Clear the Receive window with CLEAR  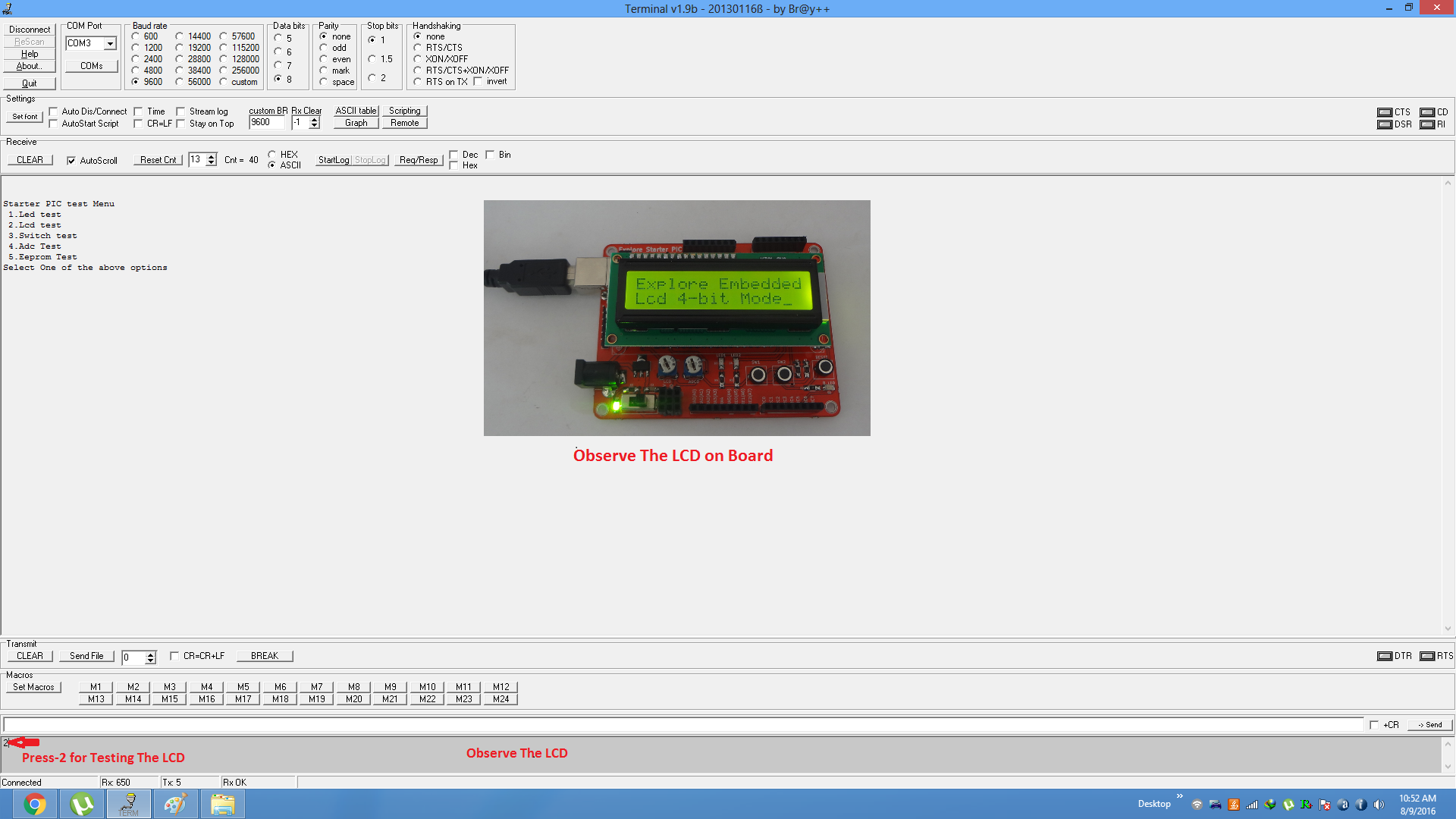point(30,160)
